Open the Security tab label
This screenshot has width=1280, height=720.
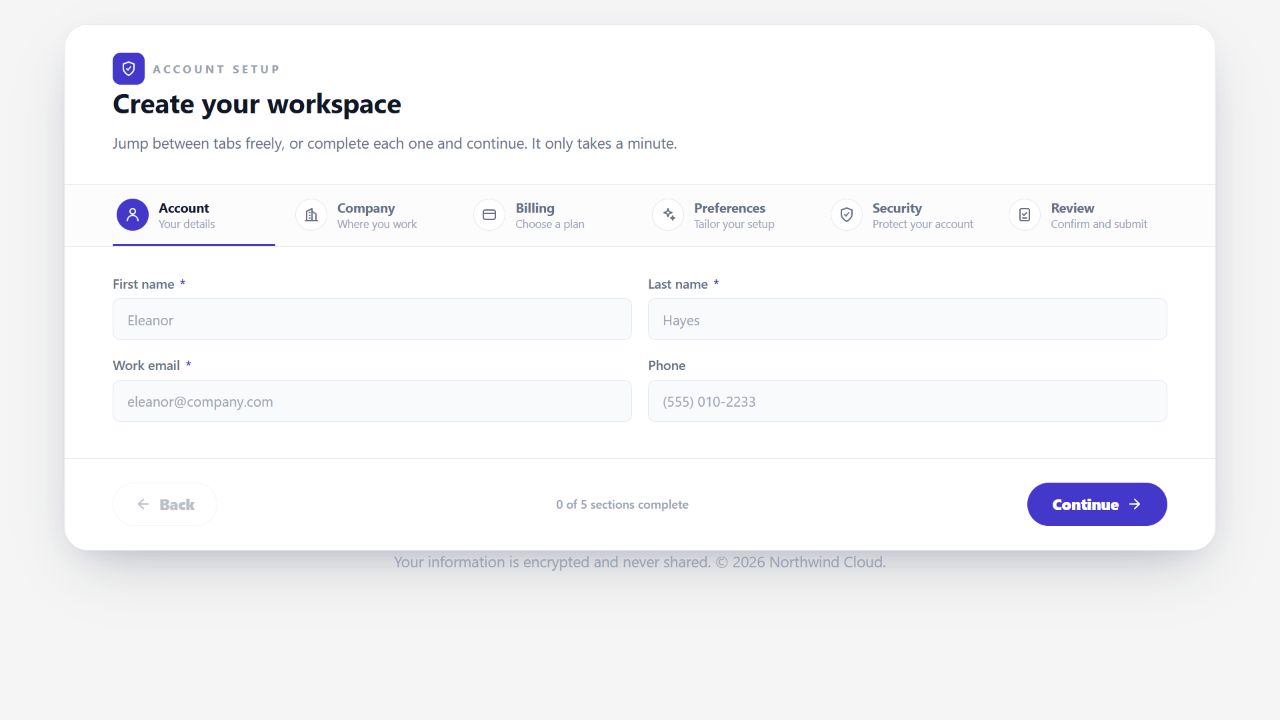(x=897, y=208)
